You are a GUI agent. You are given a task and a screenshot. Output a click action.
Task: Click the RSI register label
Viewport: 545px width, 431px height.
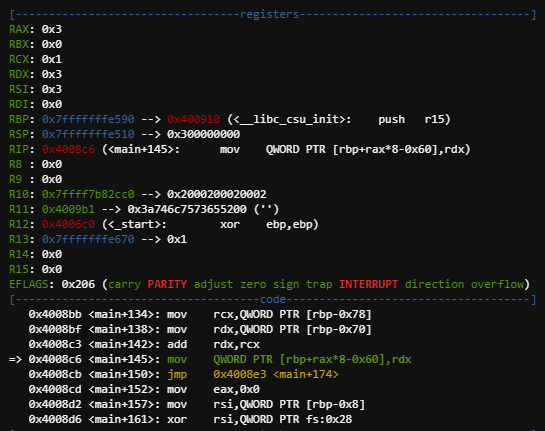[19, 89]
